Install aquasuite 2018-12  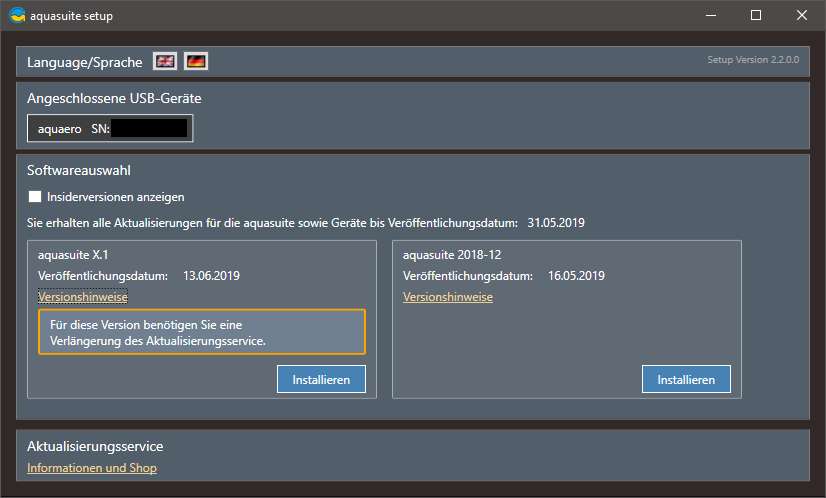(x=686, y=379)
